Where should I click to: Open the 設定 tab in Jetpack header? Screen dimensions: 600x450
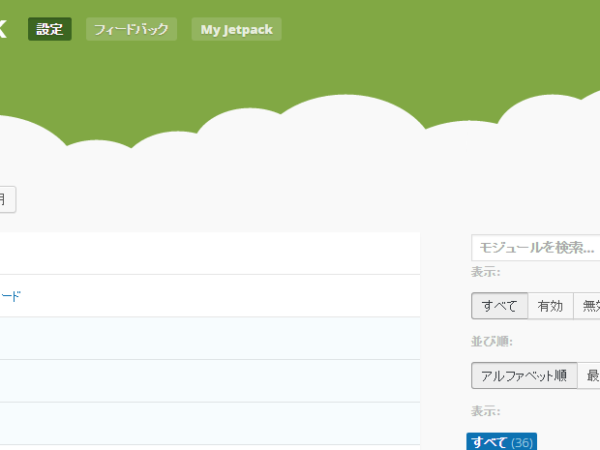click(50, 29)
